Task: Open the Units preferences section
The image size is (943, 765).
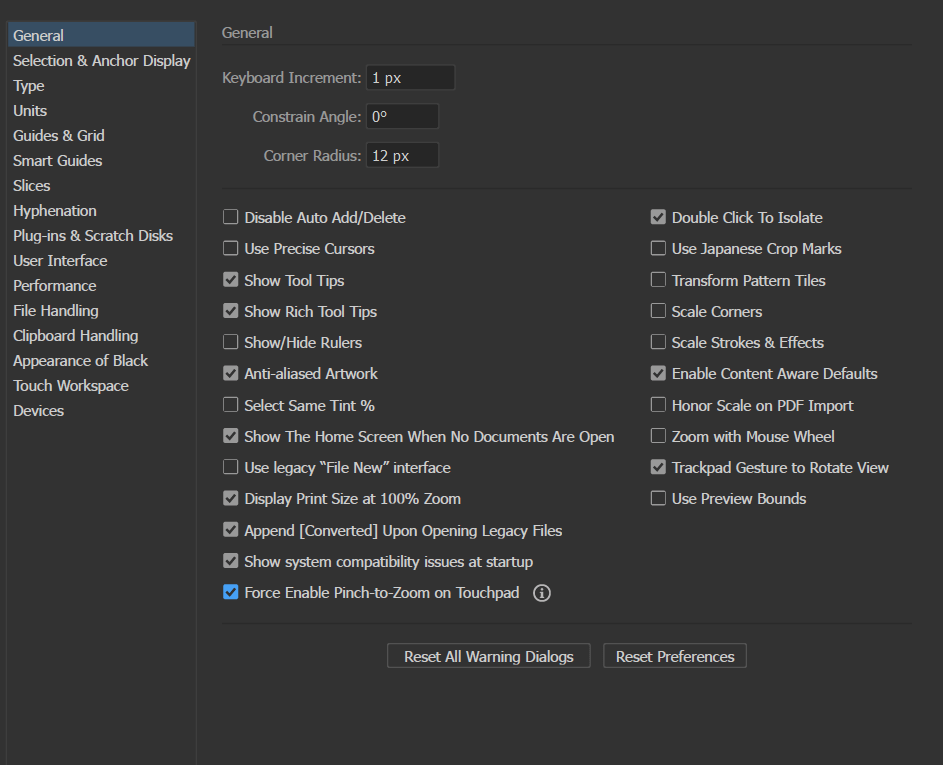Action: [30, 110]
